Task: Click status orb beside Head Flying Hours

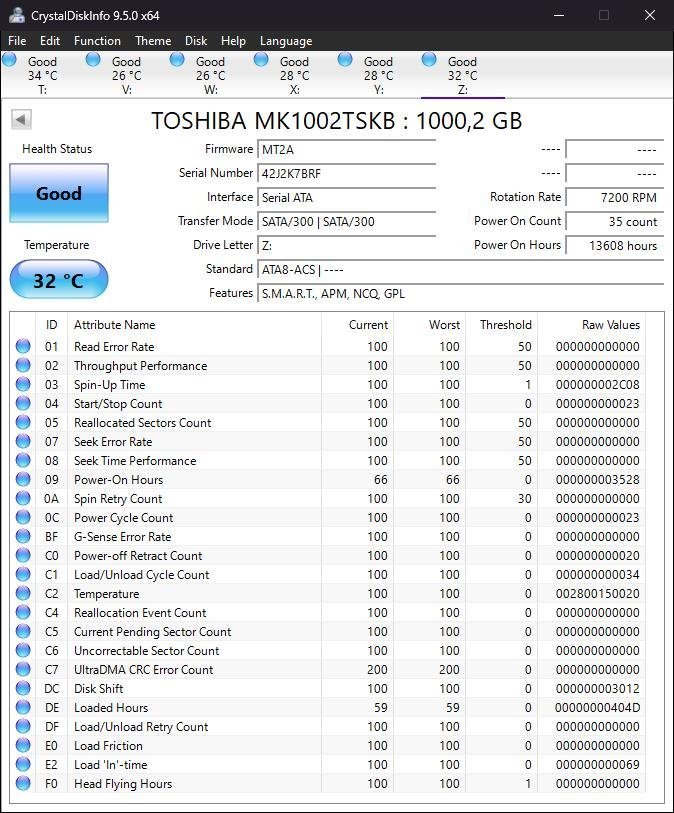Action: tap(23, 784)
